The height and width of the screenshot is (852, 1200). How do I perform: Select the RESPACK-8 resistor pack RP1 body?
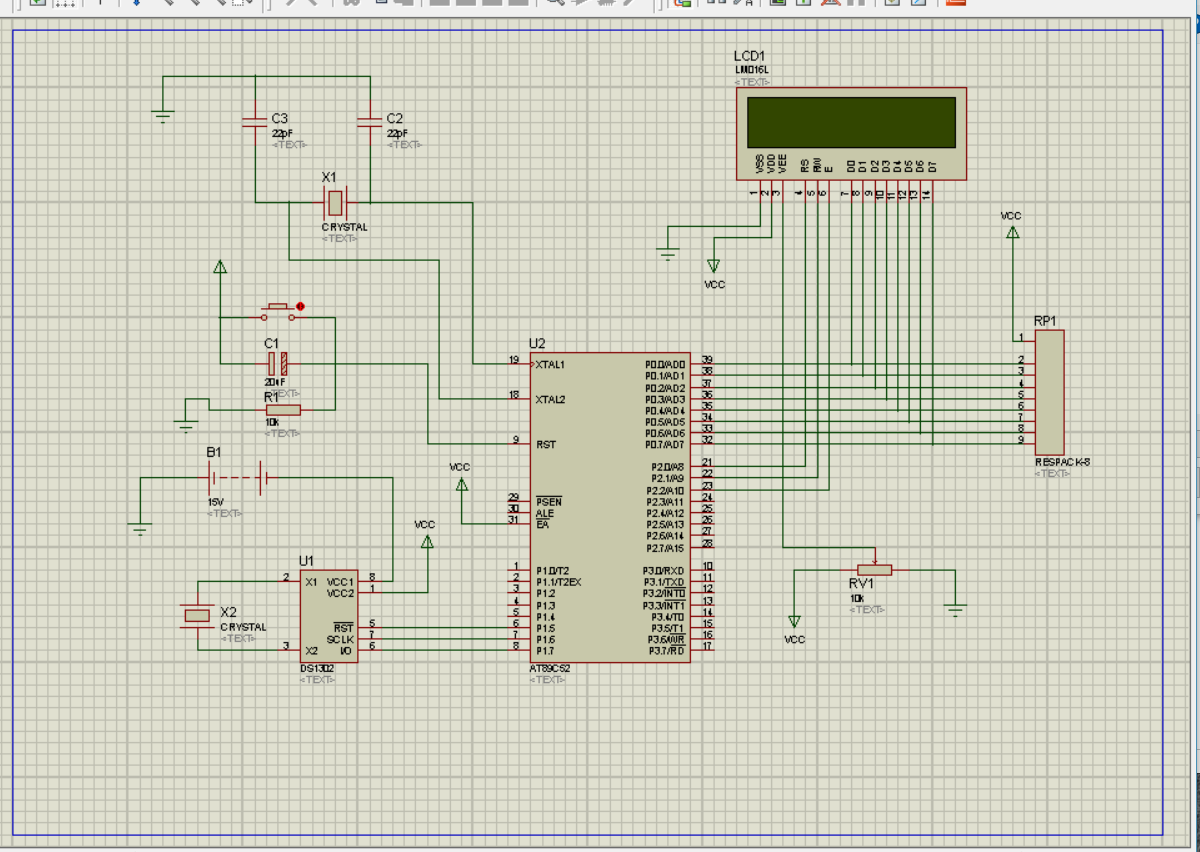1049,391
